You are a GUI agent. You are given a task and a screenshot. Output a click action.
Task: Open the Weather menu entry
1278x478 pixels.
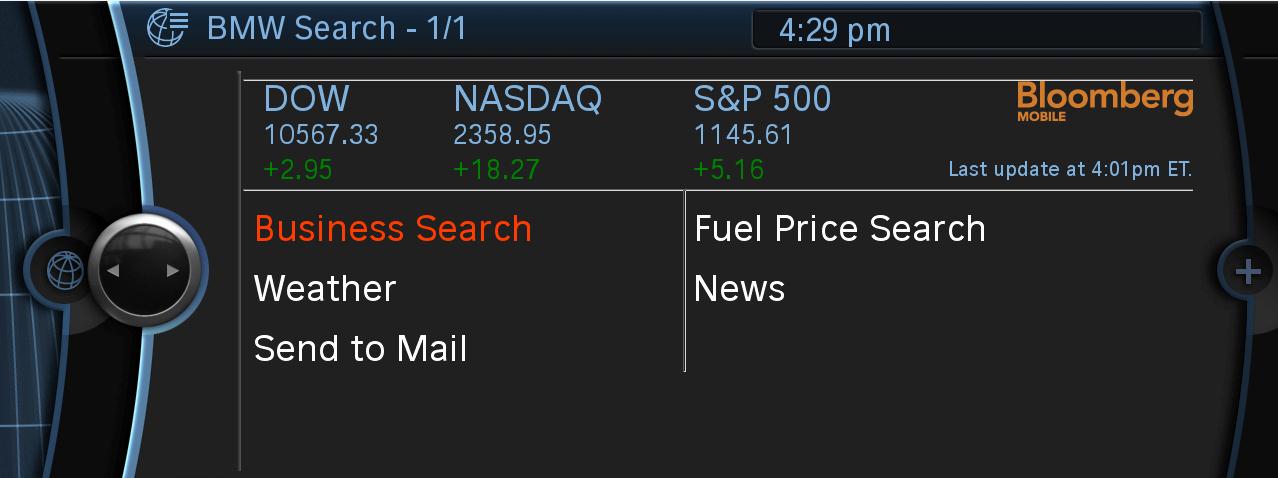point(325,289)
